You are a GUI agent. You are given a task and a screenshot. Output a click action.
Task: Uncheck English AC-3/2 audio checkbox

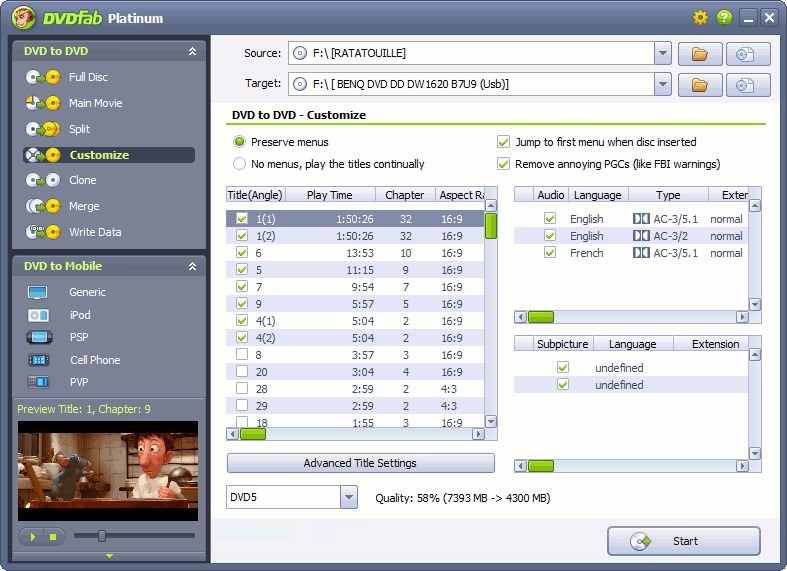point(550,235)
